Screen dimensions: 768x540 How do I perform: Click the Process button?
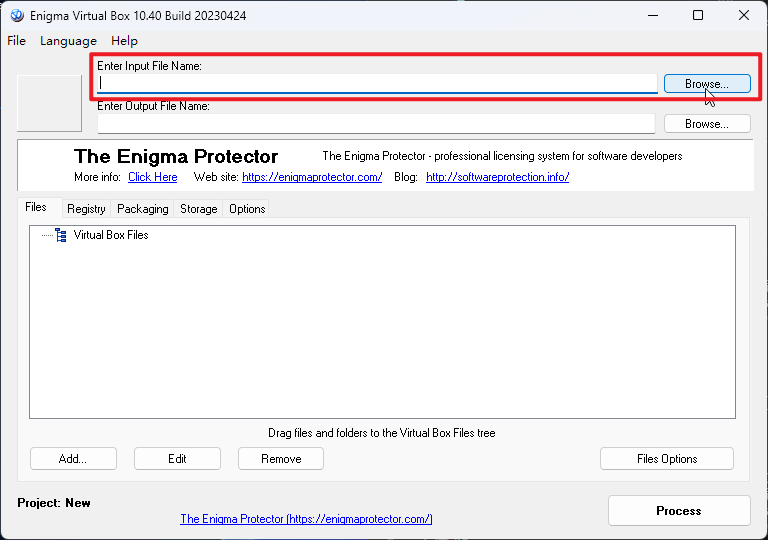(x=679, y=511)
